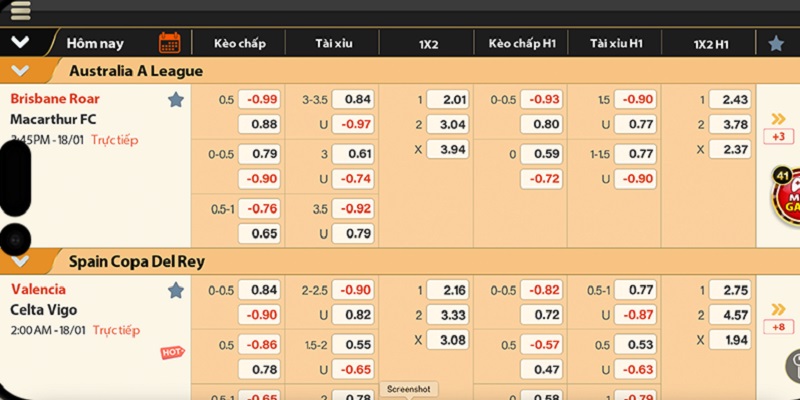Expand the Hôm nay dropdown chevron
800x400 pixels.
tap(20, 43)
